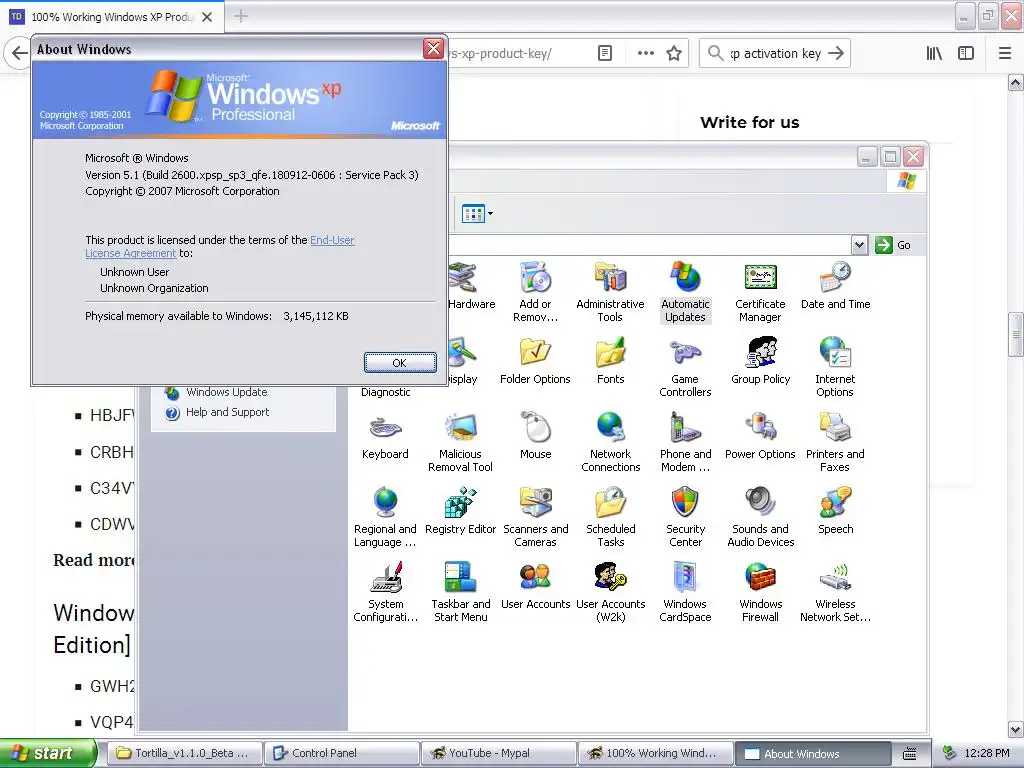The height and width of the screenshot is (768, 1024).
Task: Switch to Tortilla_v1.1.0_Beta taskbar item
Action: pos(184,753)
